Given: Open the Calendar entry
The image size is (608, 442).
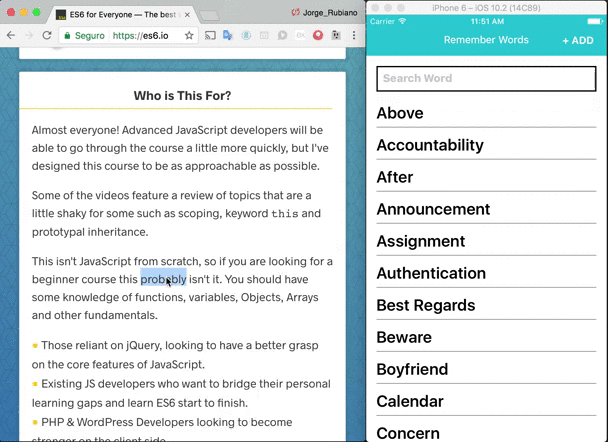Looking at the screenshot, I should tap(486, 402).
